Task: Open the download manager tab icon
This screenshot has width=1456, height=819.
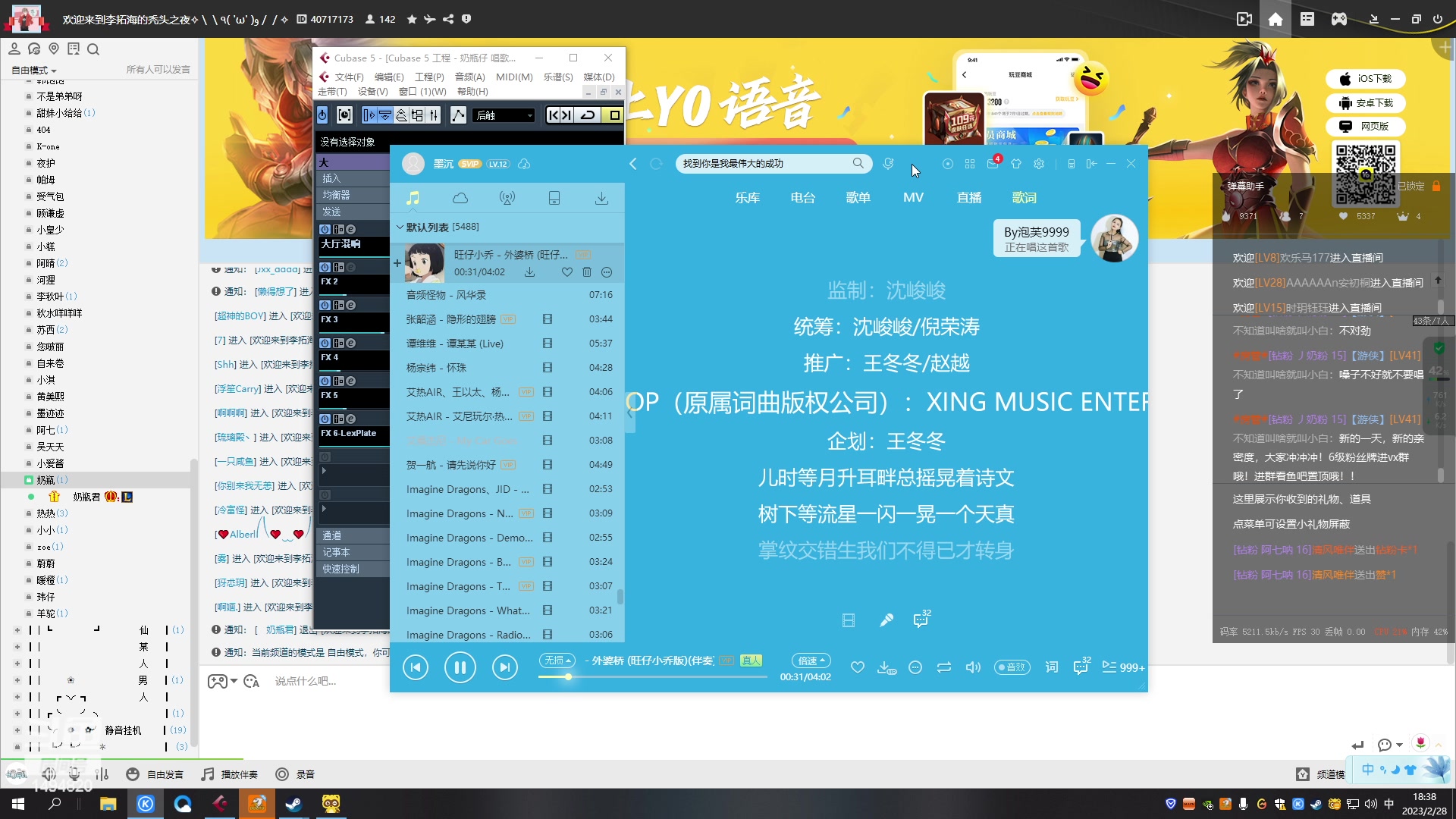Action: tap(601, 198)
